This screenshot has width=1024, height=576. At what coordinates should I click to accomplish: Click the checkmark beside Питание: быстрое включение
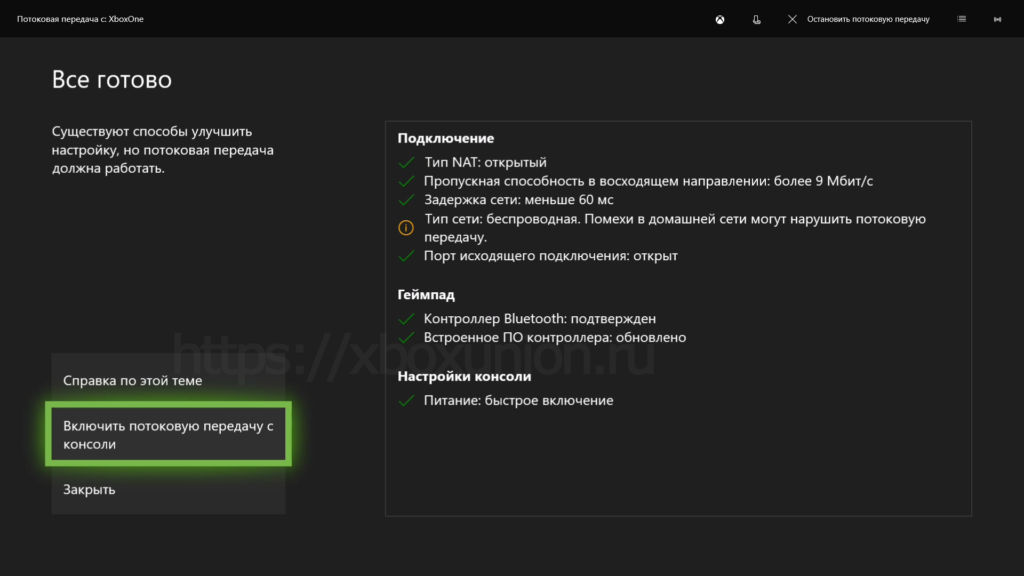tap(406, 401)
